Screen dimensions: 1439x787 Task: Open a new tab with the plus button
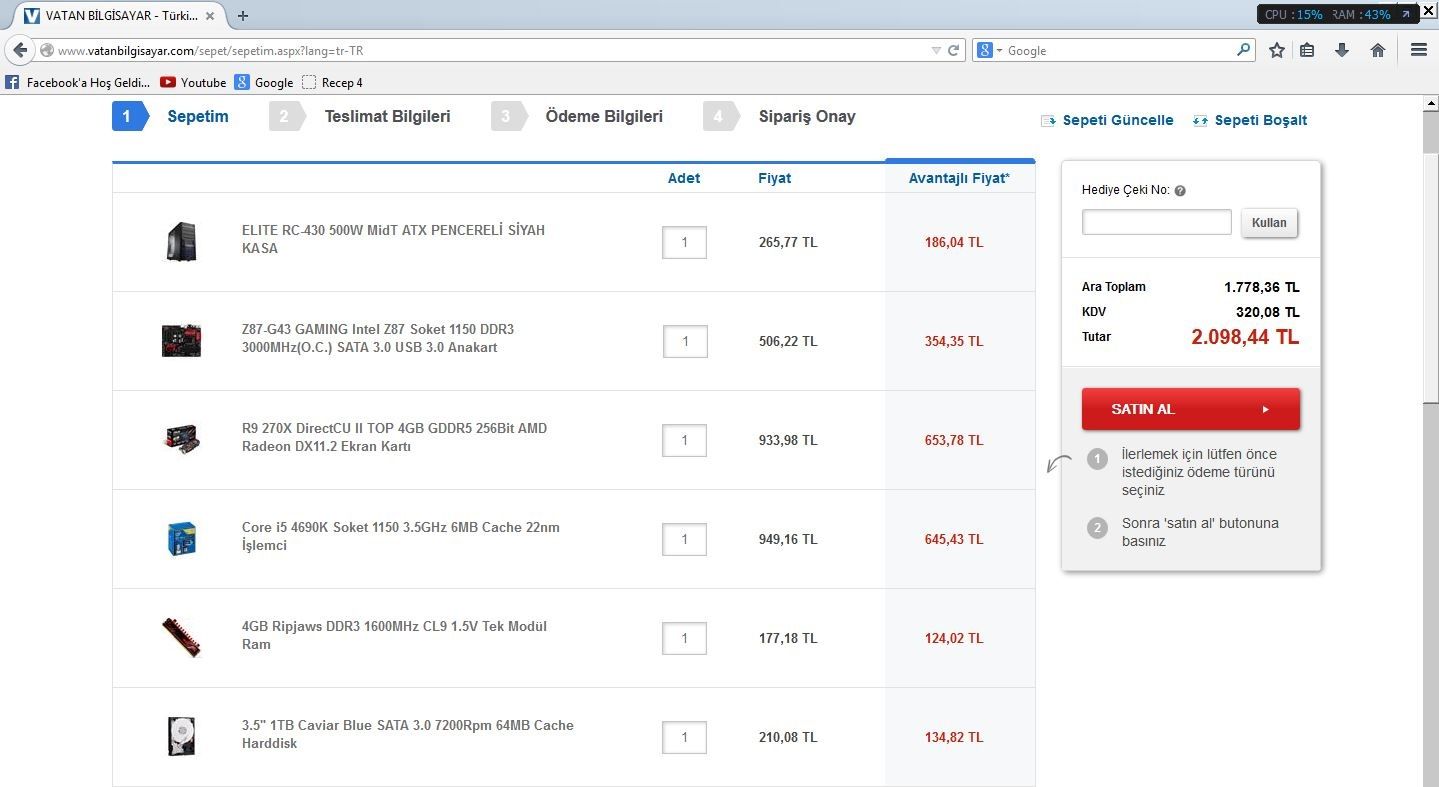pyautogui.click(x=243, y=15)
